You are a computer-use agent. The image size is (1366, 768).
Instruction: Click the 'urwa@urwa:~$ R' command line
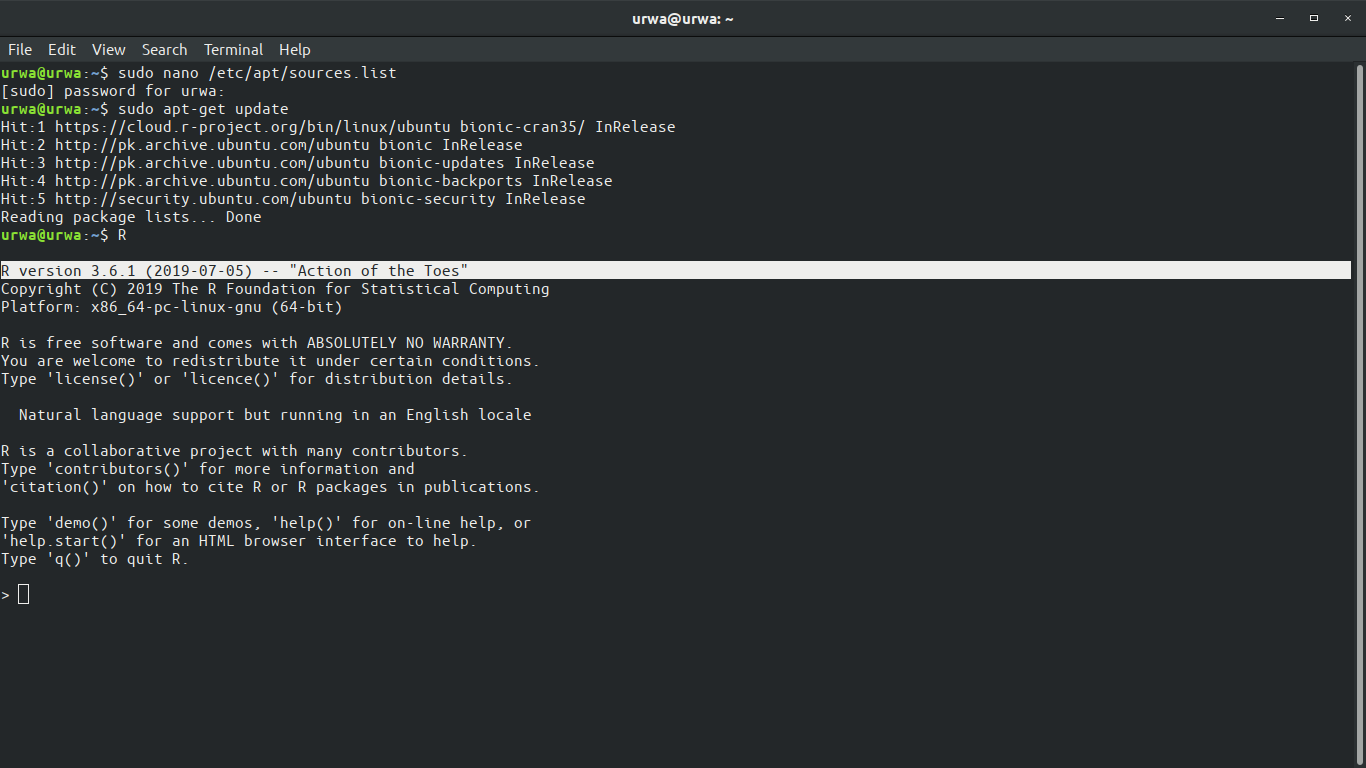pyautogui.click(x=64, y=235)
